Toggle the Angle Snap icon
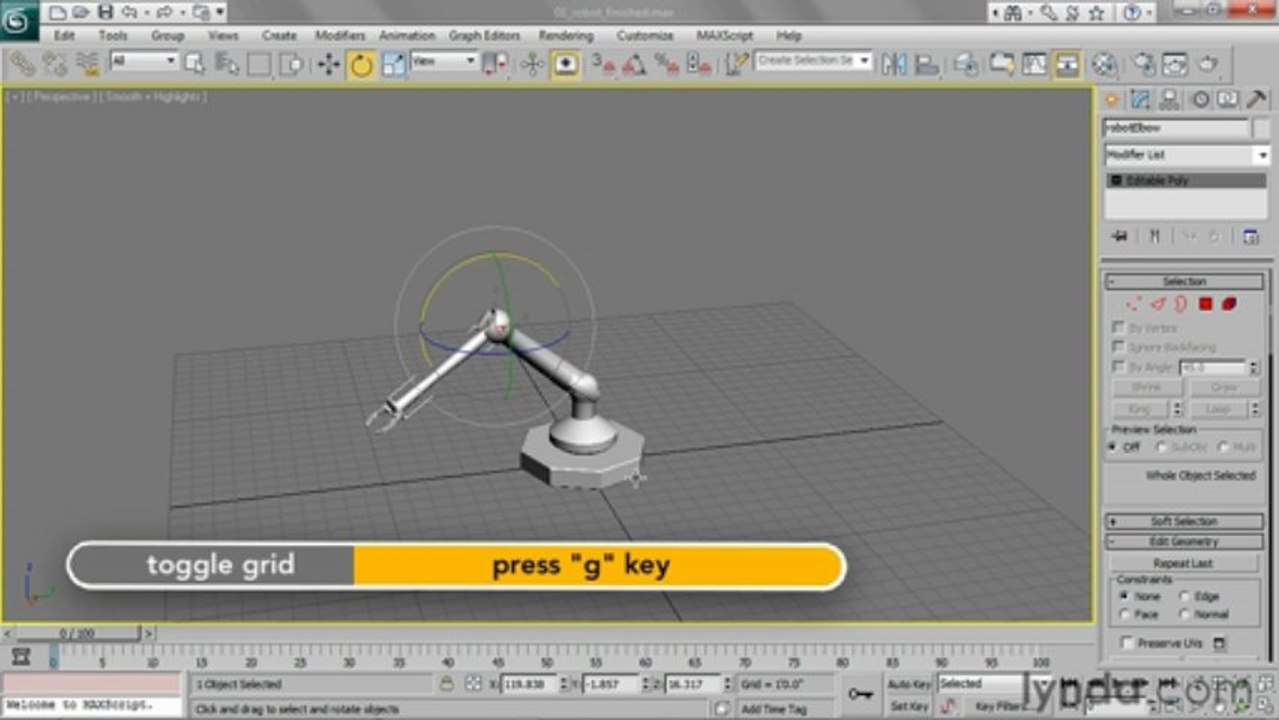Screen dimensions: 1279x720 [x=634, y=64]
